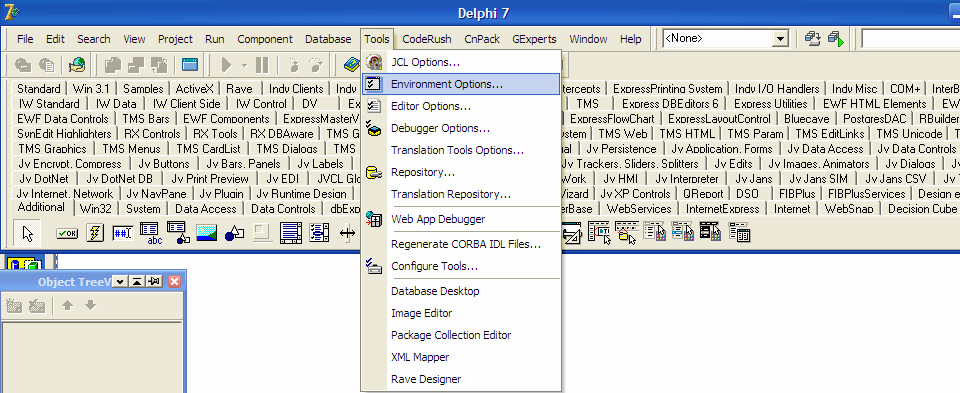Viewport: 960px width, 393px height.
Task: Pick the ScrollBox component icon
Action: (291, 233)
